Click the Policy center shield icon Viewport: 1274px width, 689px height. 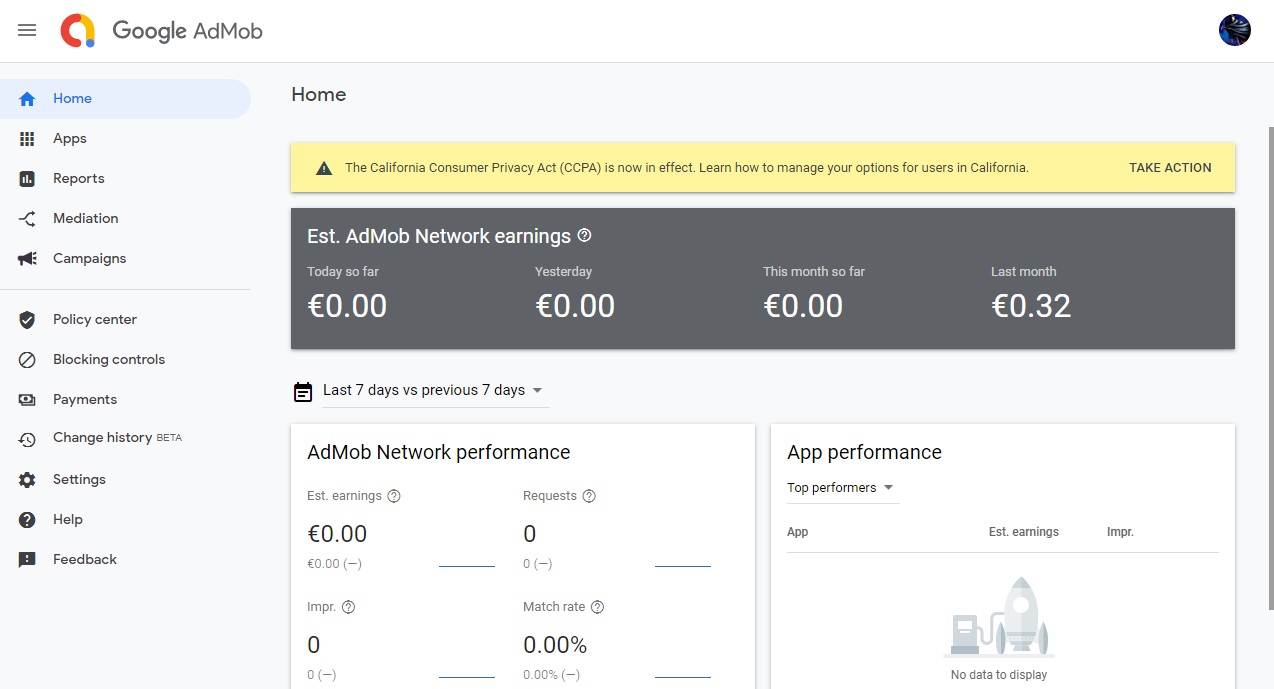pyautogui.click(x=27, y=320)
